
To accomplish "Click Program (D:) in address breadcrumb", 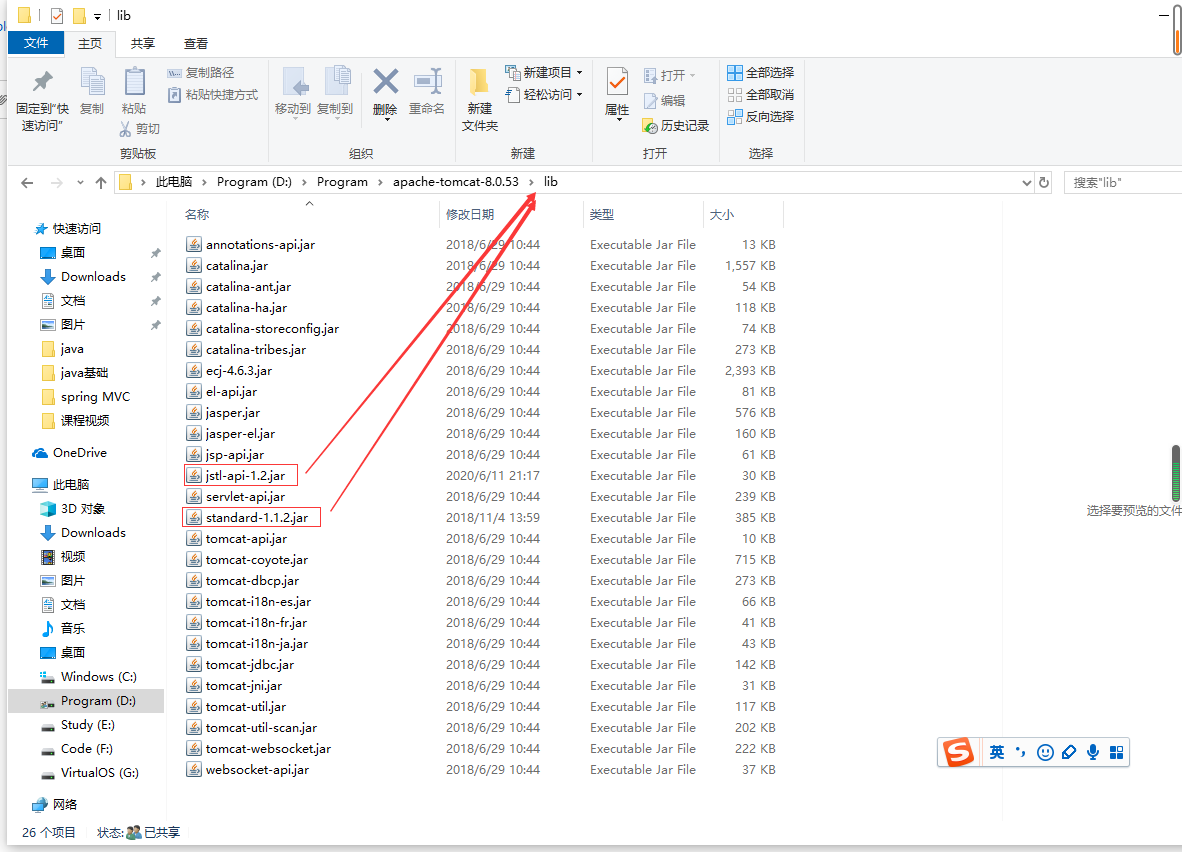I will pos(254,182).
